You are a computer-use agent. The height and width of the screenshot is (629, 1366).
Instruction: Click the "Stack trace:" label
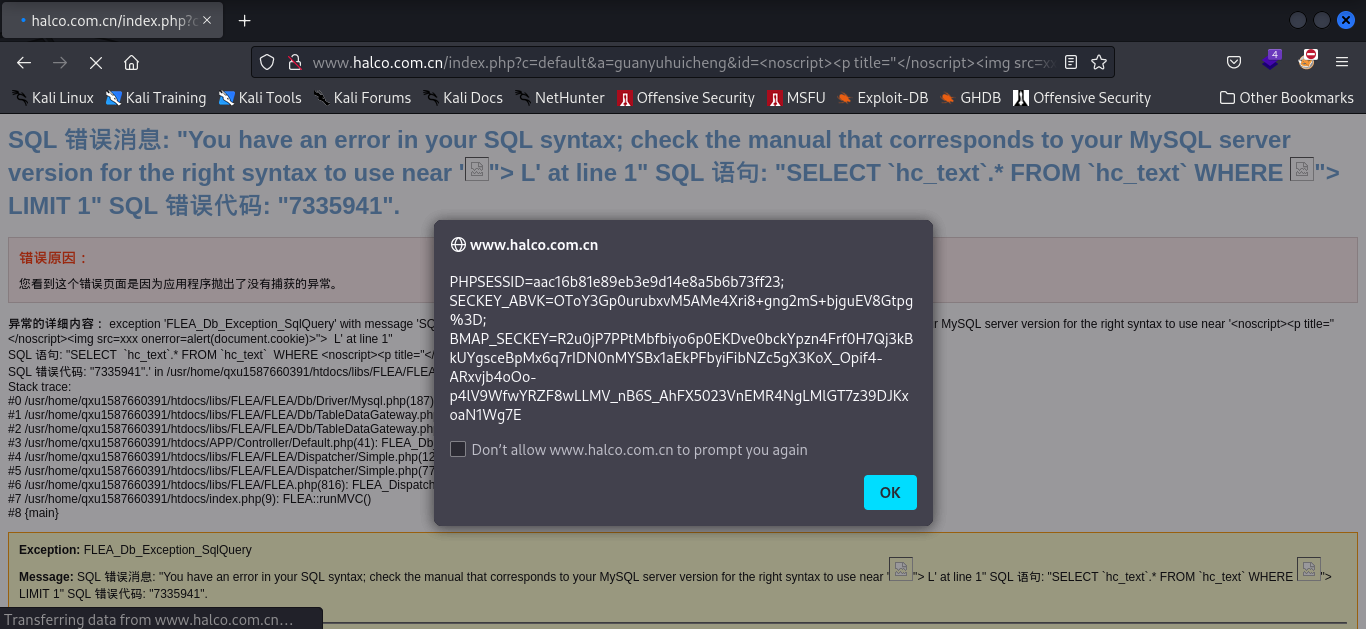click(x=39, y=386)
